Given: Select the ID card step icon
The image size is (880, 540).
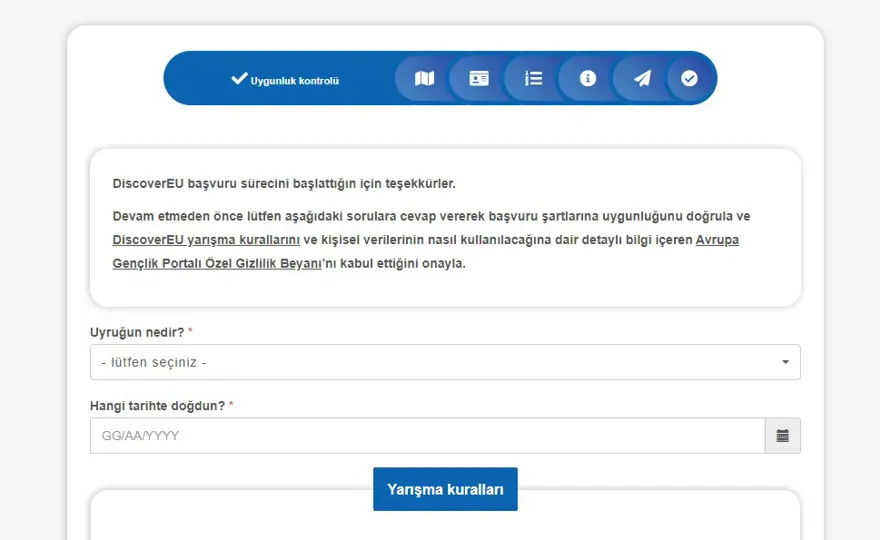Looking at the screenshot, I should (479, 78).
